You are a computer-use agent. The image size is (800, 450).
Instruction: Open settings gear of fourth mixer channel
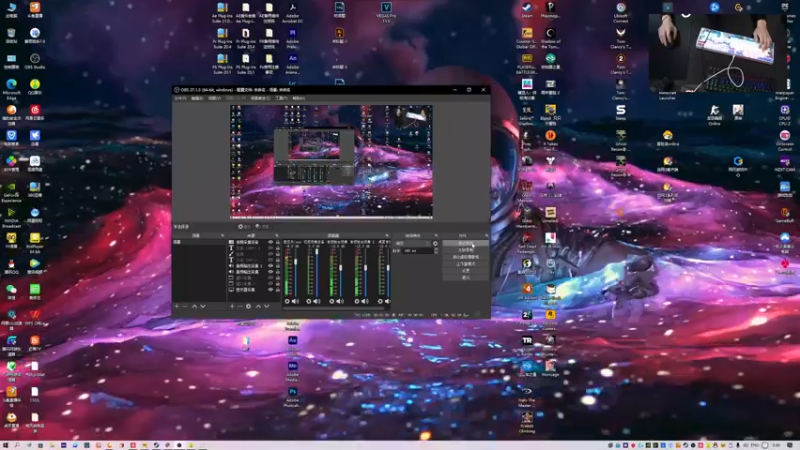(357, 301)
